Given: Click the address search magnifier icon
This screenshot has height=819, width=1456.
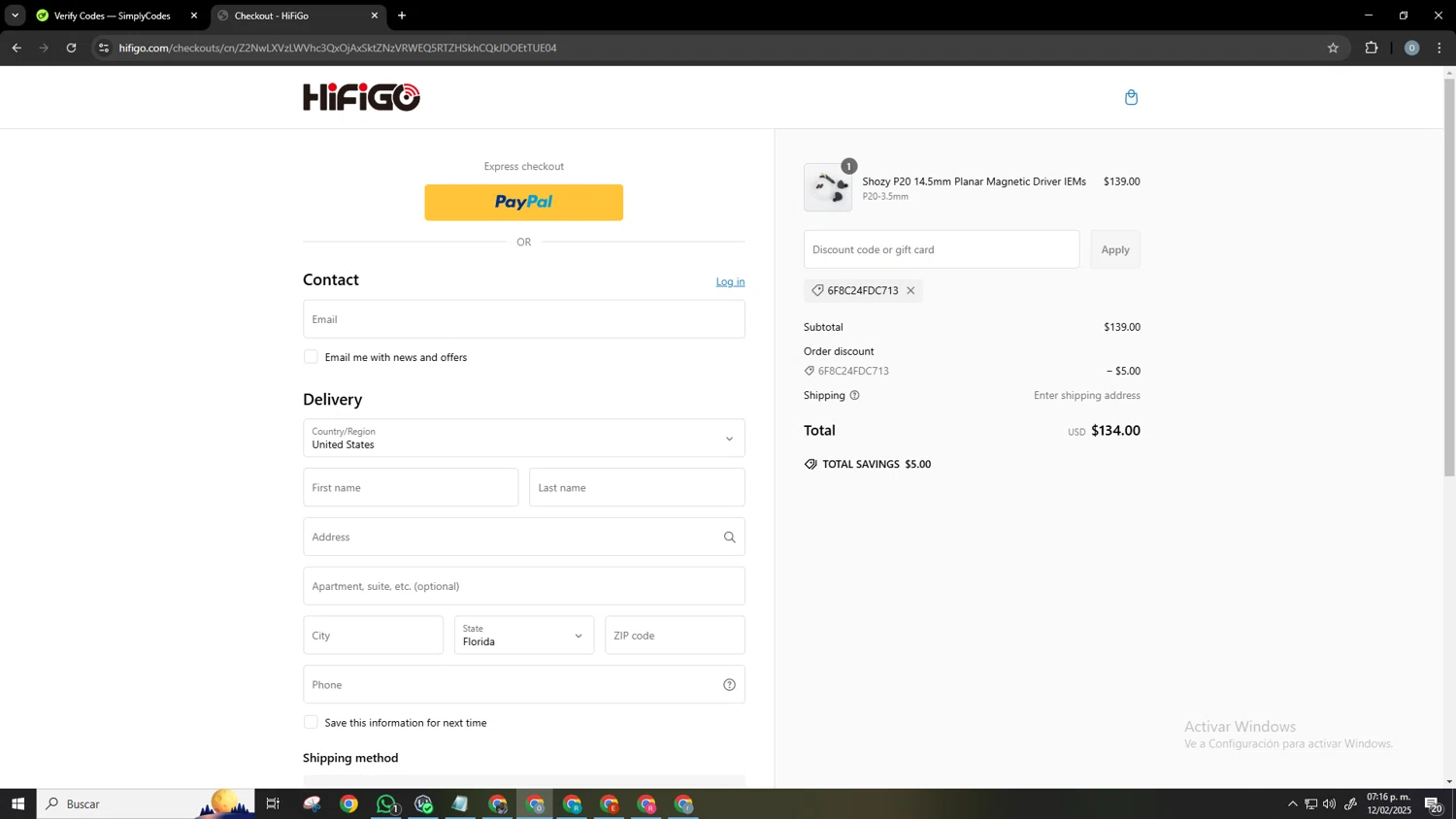Looking at the screenshot, I should point(729,537).
